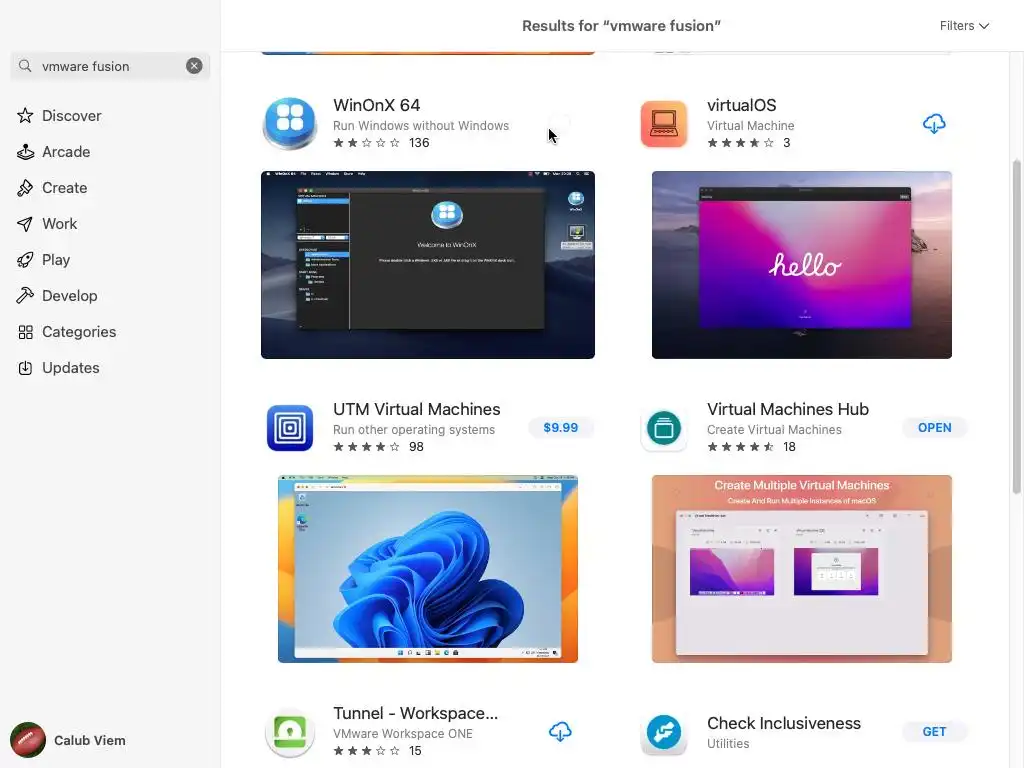This screenshot has height=768, width=1024.
Task: Click the search magnifier icon
Action: pos(25,66)
